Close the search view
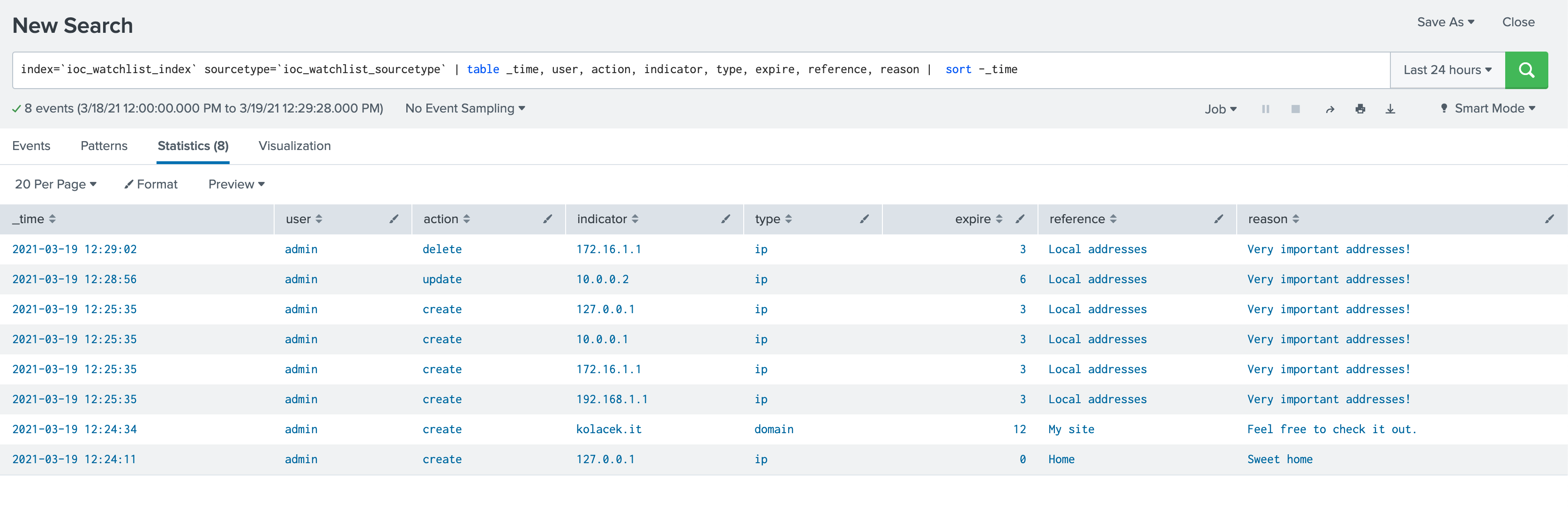The height and width of the screenshot is (511, 1568). click(1518, 22)
